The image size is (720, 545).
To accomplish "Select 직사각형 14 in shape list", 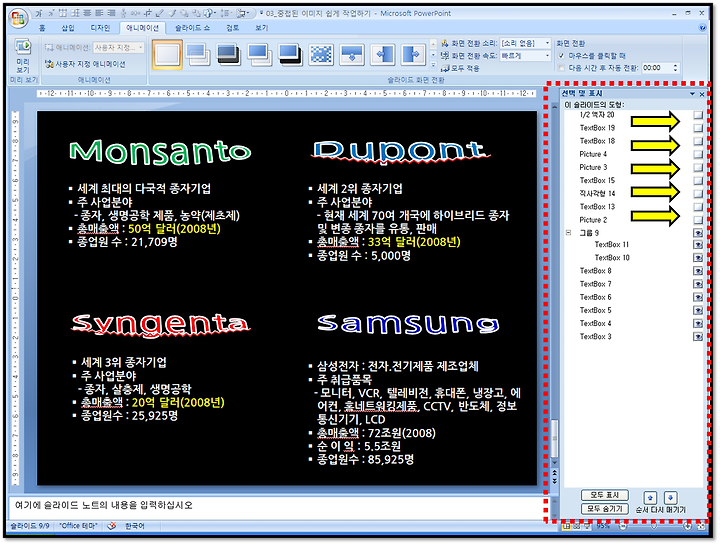I will [x=597, y=193].
